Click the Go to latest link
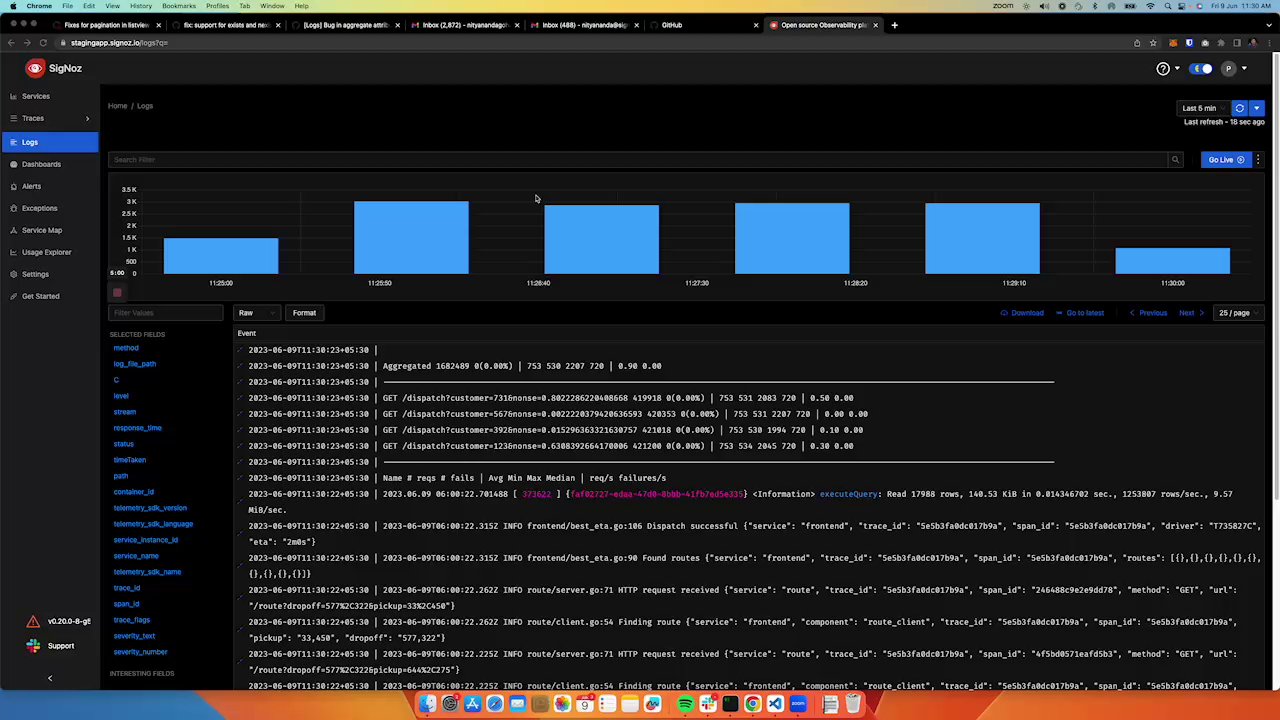Image resolution: width=1280 pixels, height=720 pixels. point(1080,313)
